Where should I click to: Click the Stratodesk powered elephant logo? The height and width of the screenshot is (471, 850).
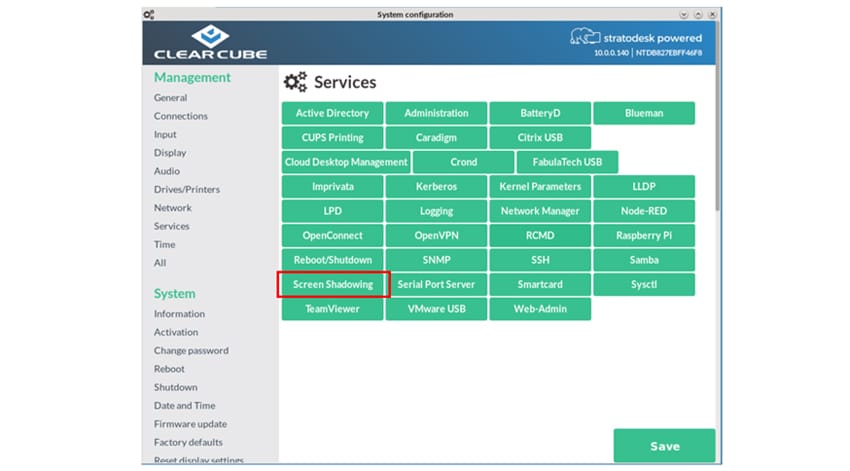click(x=584, y=36)
